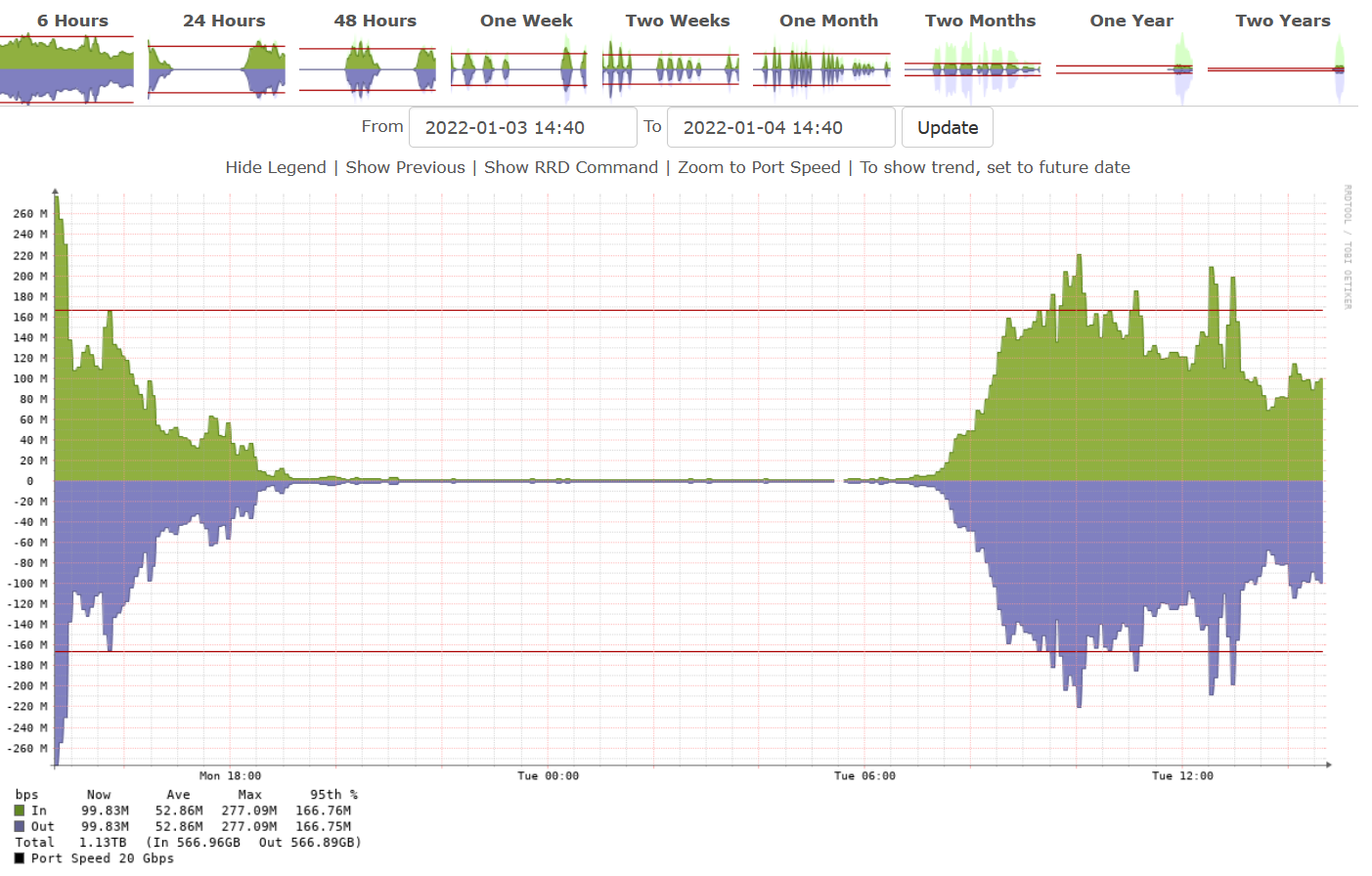The width and height of the screenshot is (1372, 876).
Task: Open the Two Years mini graph thumbnail
Action: point(1274,68)
